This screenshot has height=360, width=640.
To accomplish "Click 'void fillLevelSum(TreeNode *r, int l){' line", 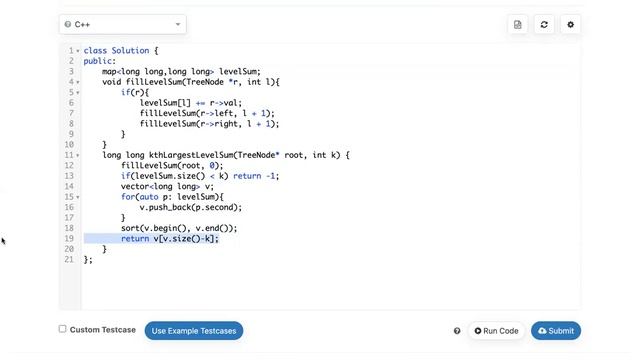I will tap(191, 82).
